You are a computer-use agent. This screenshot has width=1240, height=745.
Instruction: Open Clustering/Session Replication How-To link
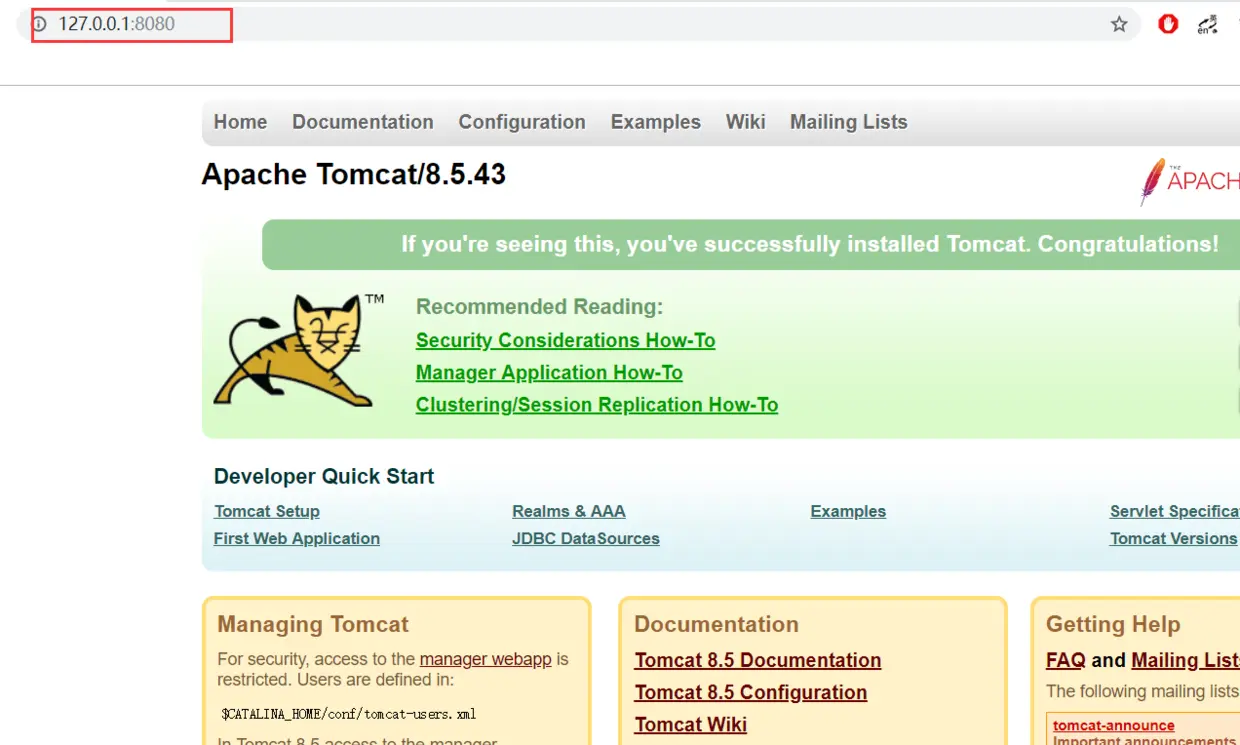pos(597,404)
